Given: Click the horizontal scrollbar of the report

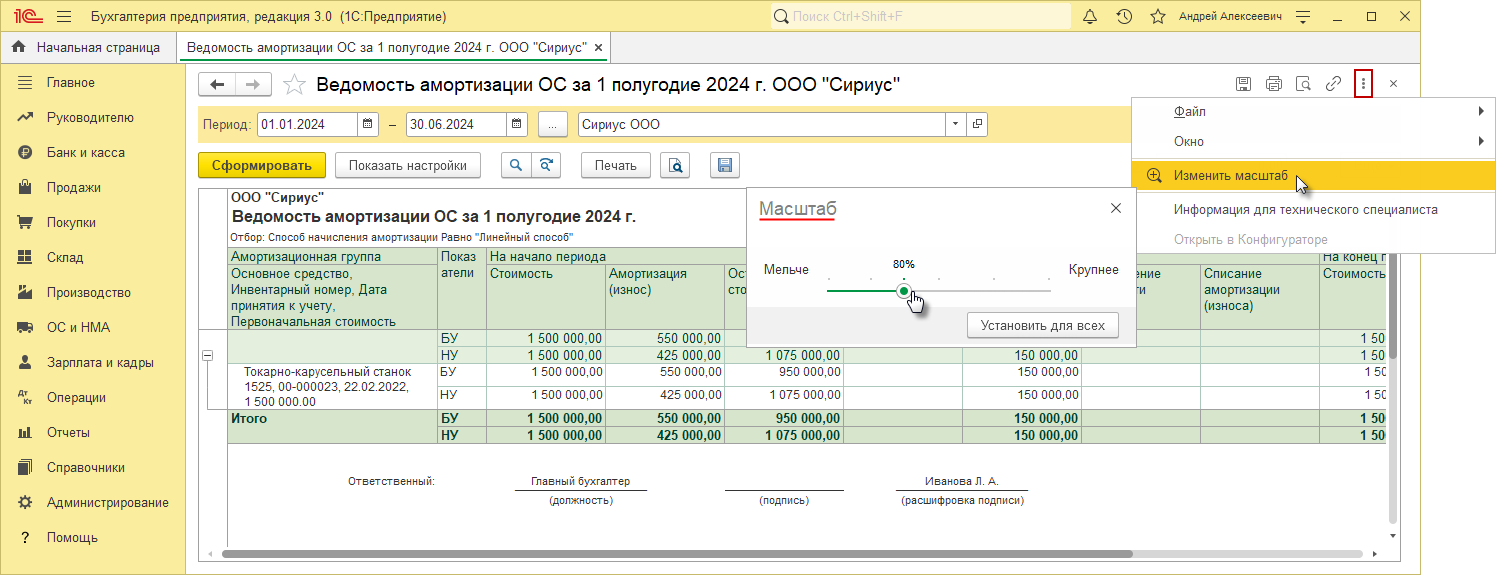Looking at the screenshot, I should tap(677, 553).
